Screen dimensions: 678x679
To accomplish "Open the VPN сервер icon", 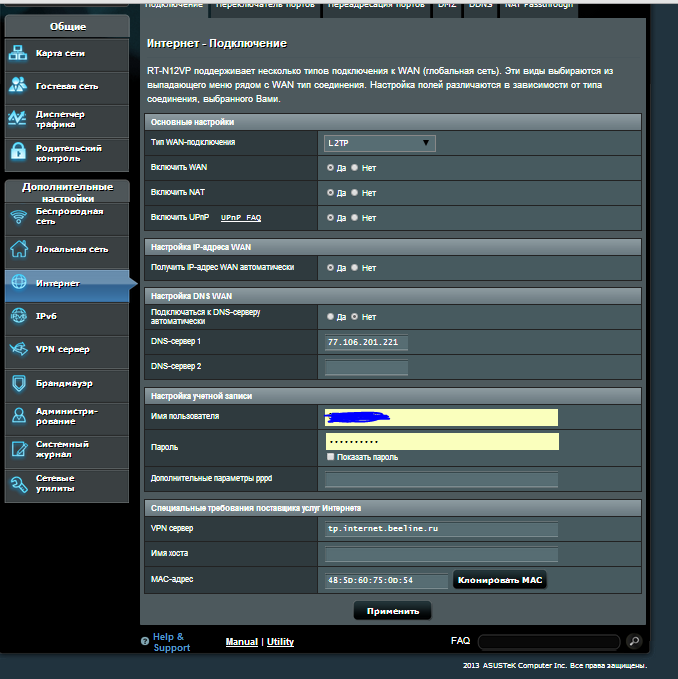I will (19, 349).
